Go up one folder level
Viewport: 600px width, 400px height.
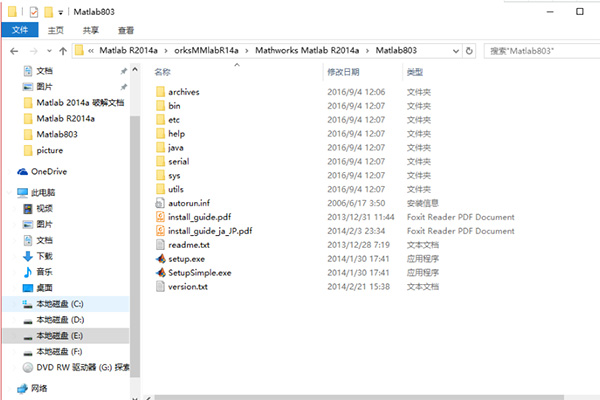pyautogui.click(x=63, y=51)
